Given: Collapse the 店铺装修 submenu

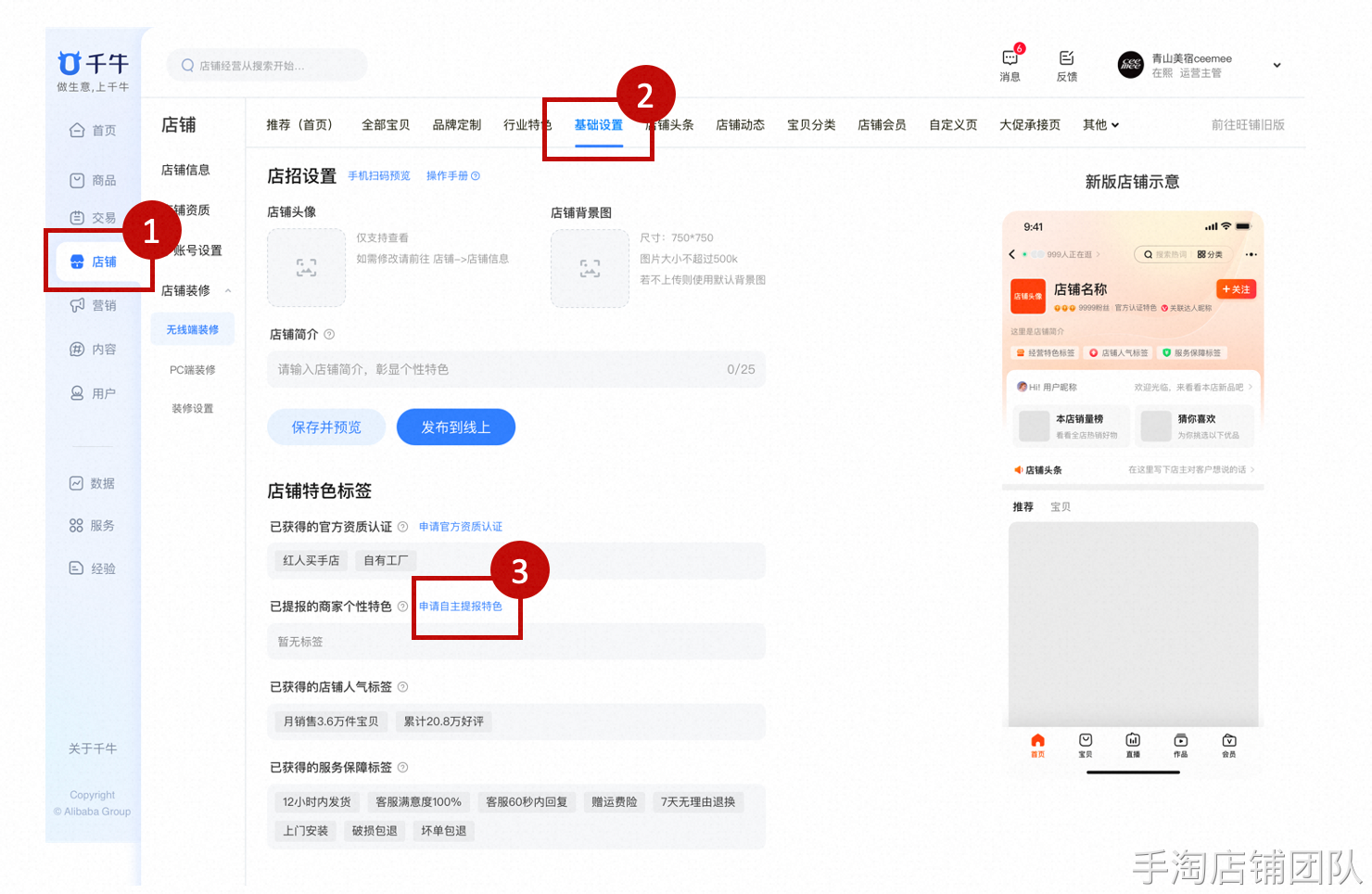Looking at the screenshot, I should click(x=228, y=291).
